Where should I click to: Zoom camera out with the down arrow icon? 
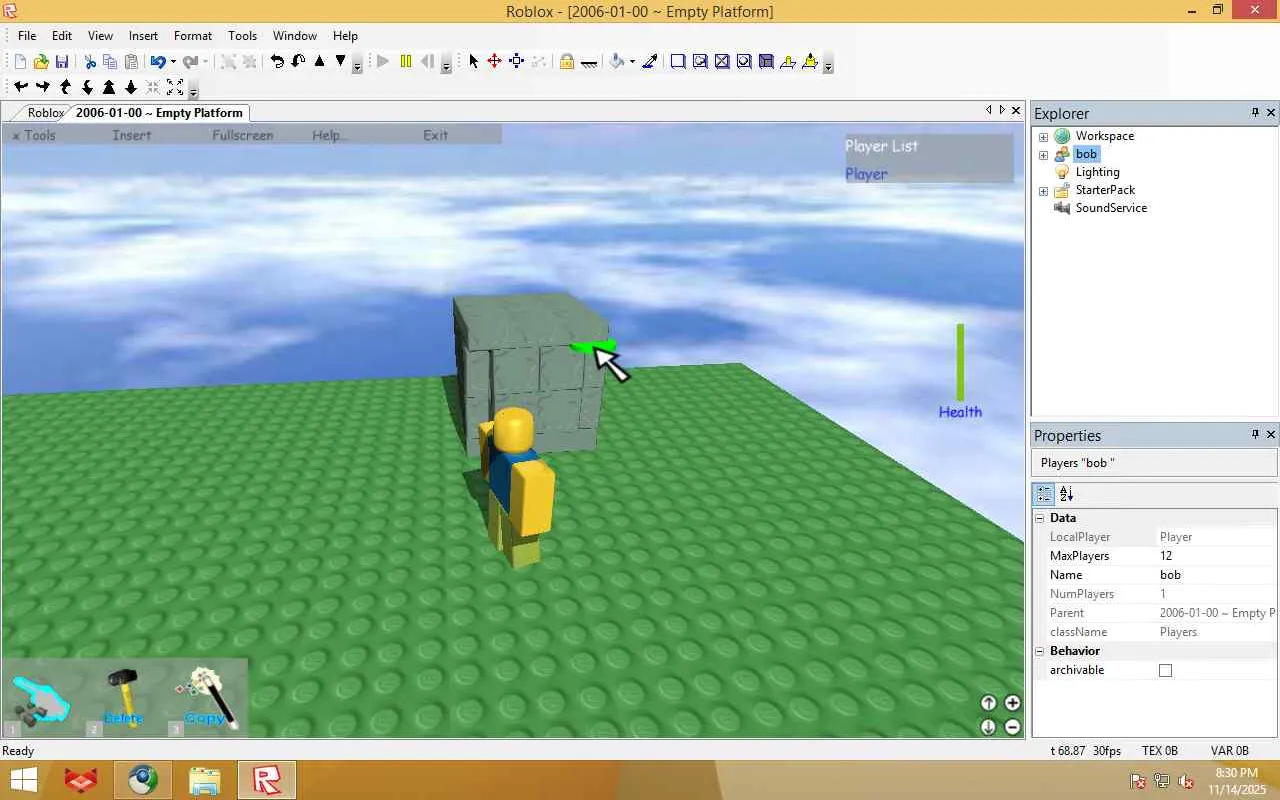point(131,88)
